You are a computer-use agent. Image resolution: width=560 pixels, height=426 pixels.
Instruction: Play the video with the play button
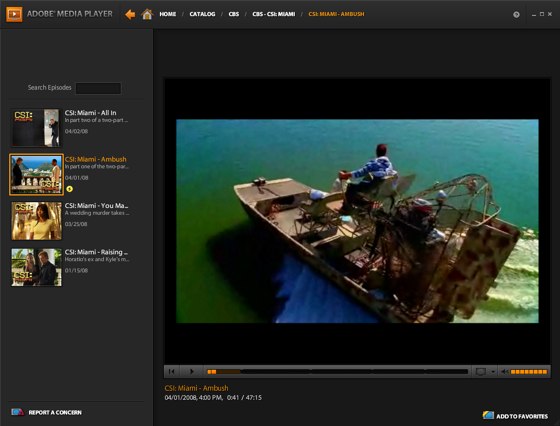tap(192, 371)
